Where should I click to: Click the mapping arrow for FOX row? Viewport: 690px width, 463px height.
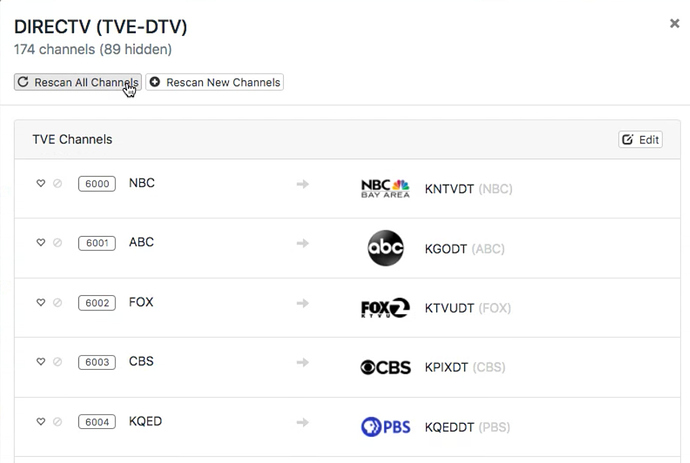click(303, 303)
